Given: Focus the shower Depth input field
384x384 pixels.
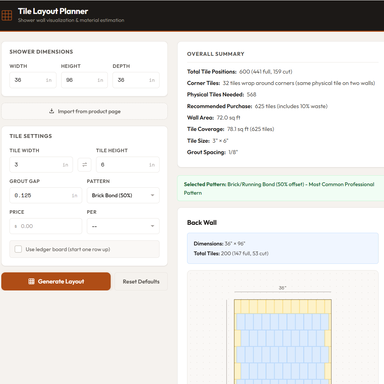Looking at the screenshot, I should coord(136,80).
